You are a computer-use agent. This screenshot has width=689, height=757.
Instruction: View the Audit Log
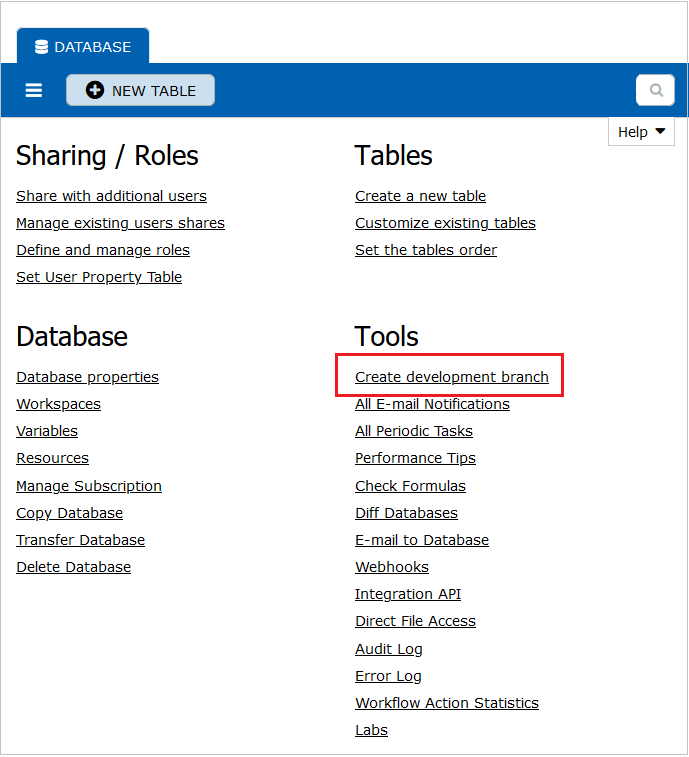[389, 649]
